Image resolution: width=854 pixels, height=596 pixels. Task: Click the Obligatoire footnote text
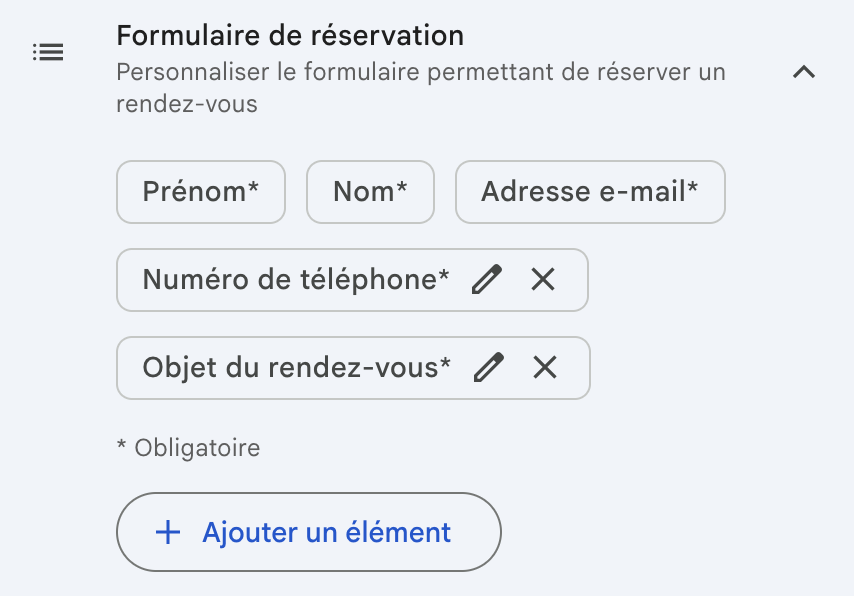click(x=197, y=448)
